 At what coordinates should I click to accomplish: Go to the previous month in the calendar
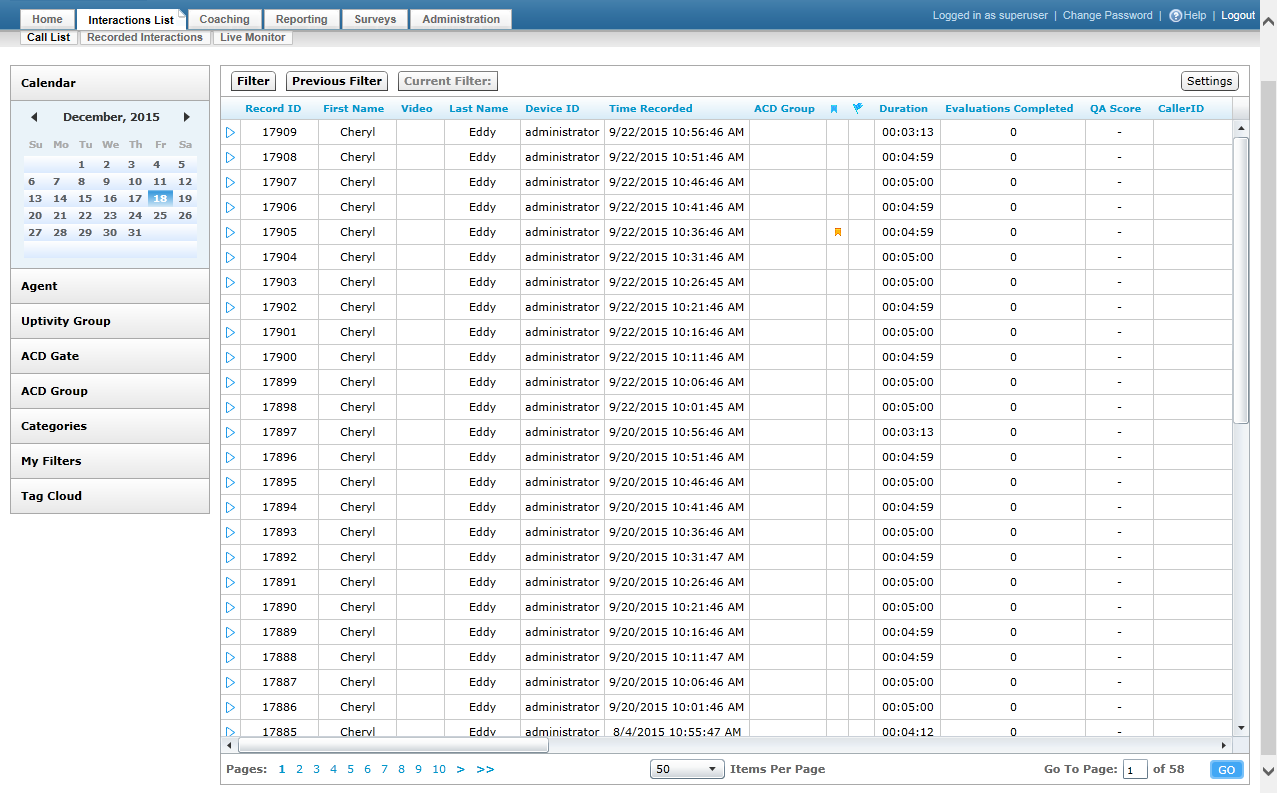click(34, 116)
